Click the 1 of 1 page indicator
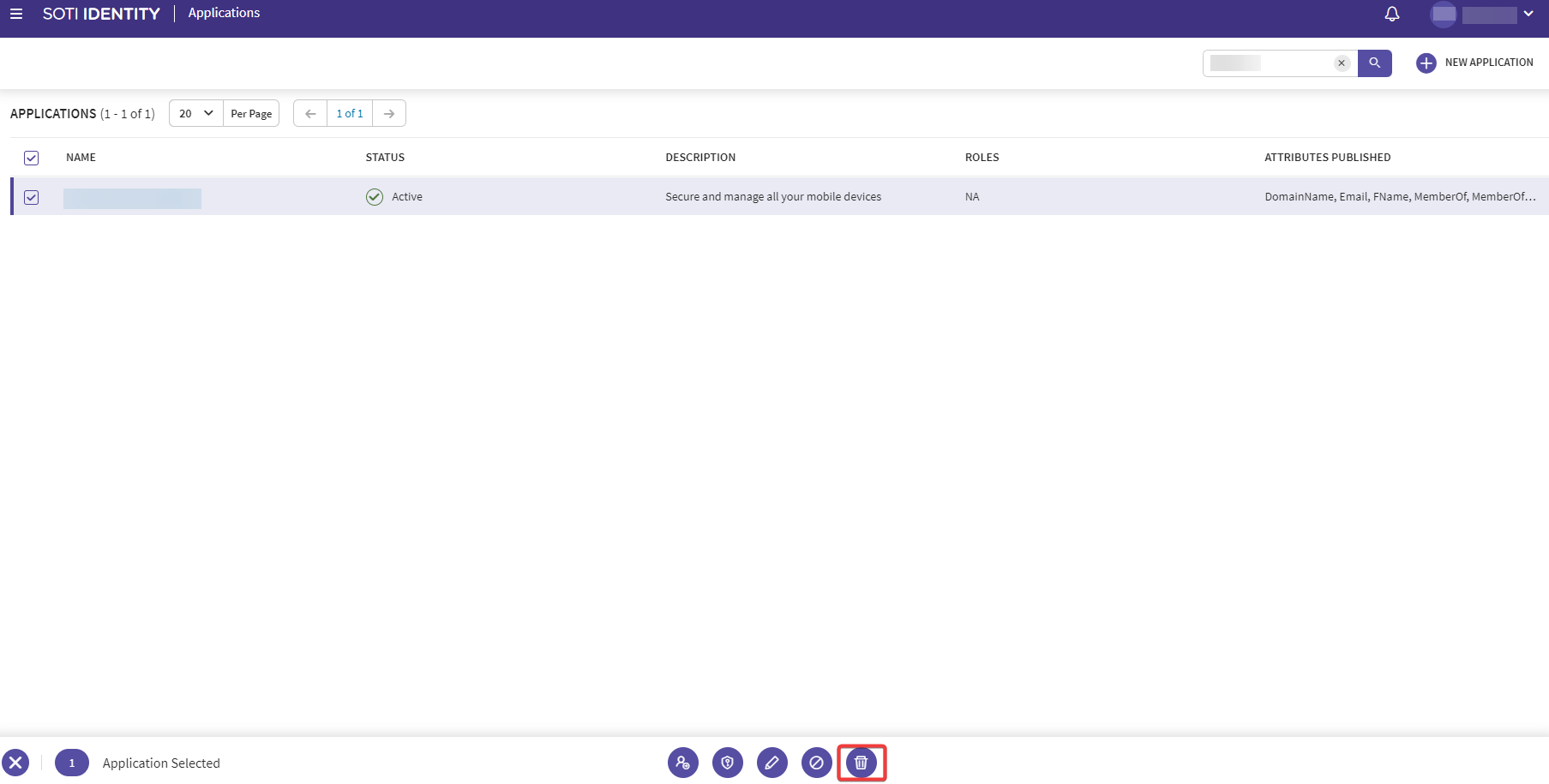 pos(349,112)
